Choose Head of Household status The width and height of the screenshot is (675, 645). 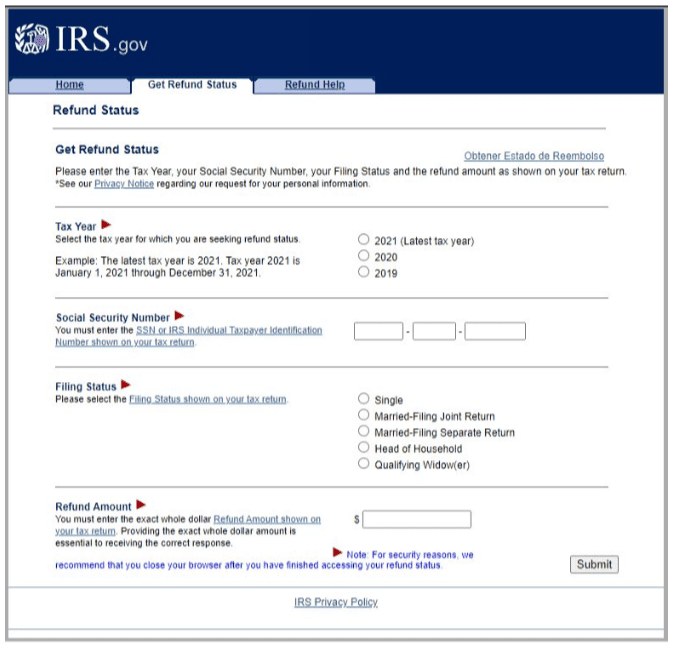click(x=364, y=447)
